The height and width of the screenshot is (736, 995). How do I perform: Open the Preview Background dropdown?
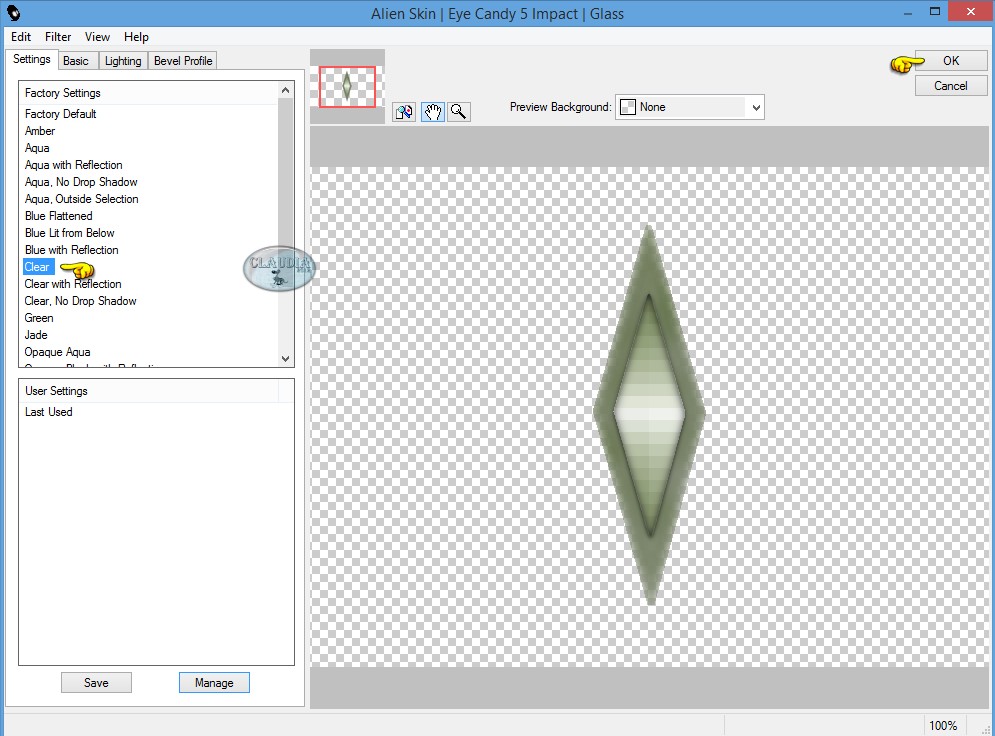click(689, 107)
